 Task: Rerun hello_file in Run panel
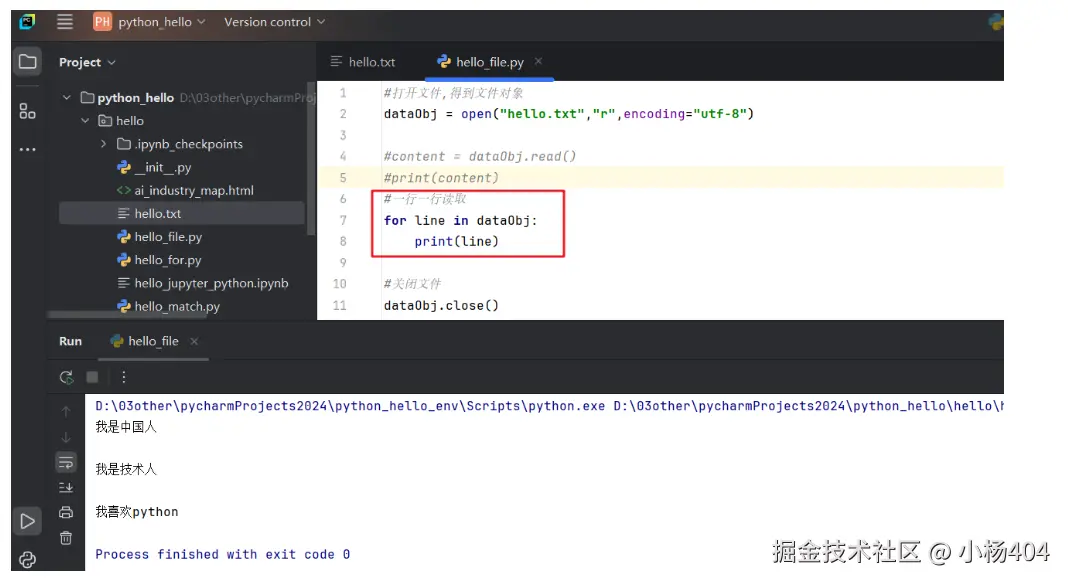click(66, 377)
